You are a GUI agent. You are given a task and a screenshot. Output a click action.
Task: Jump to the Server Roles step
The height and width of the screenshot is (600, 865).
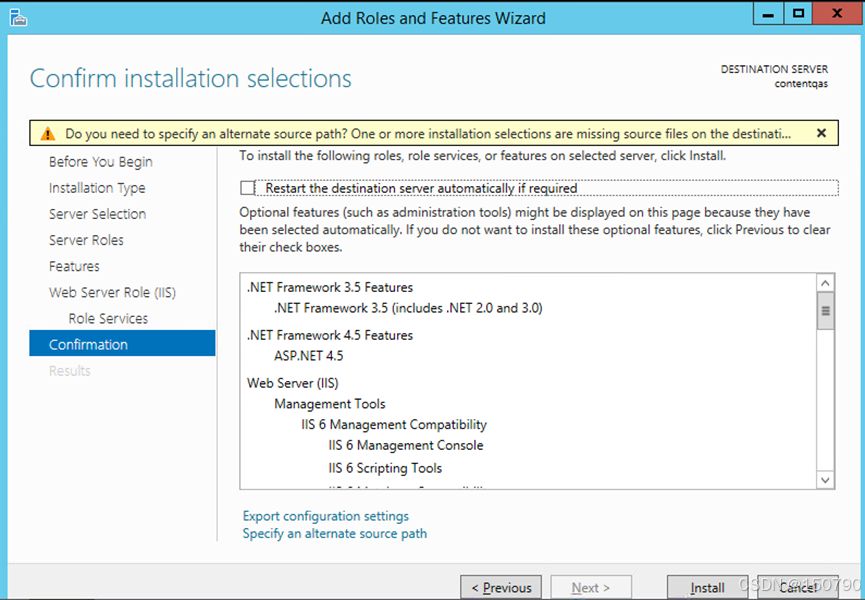(x=86, y=240)
